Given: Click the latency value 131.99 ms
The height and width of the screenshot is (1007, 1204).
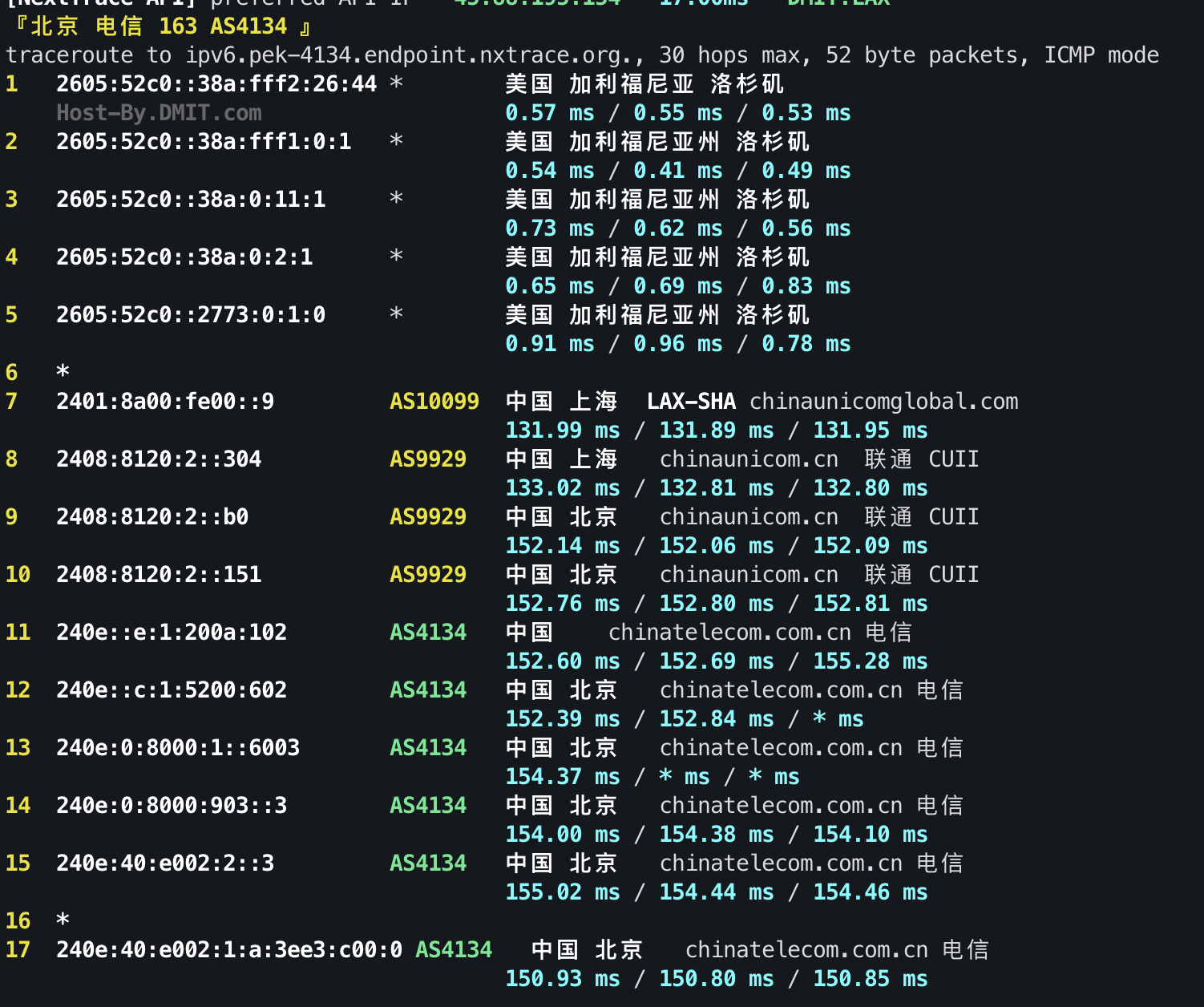Looking at the screenshot, I should pyautogui.click(x=561, y=430).
